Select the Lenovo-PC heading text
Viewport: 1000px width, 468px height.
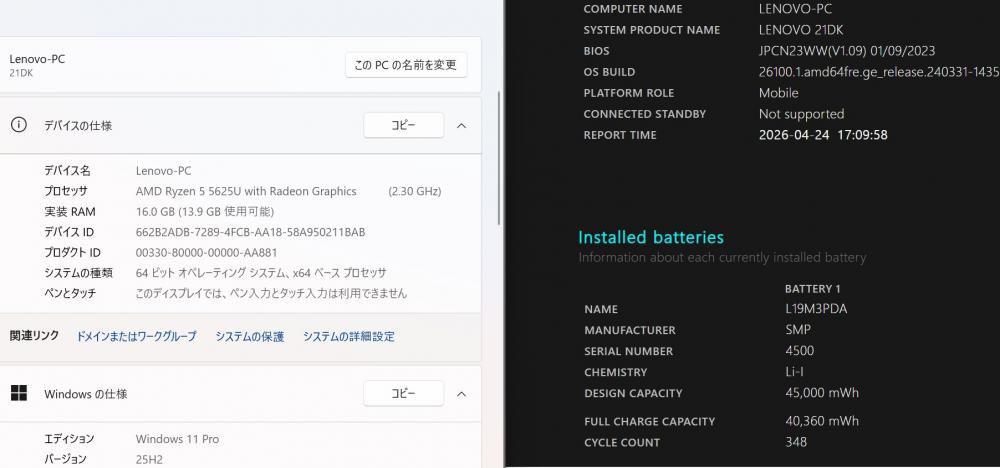(37, 59)
